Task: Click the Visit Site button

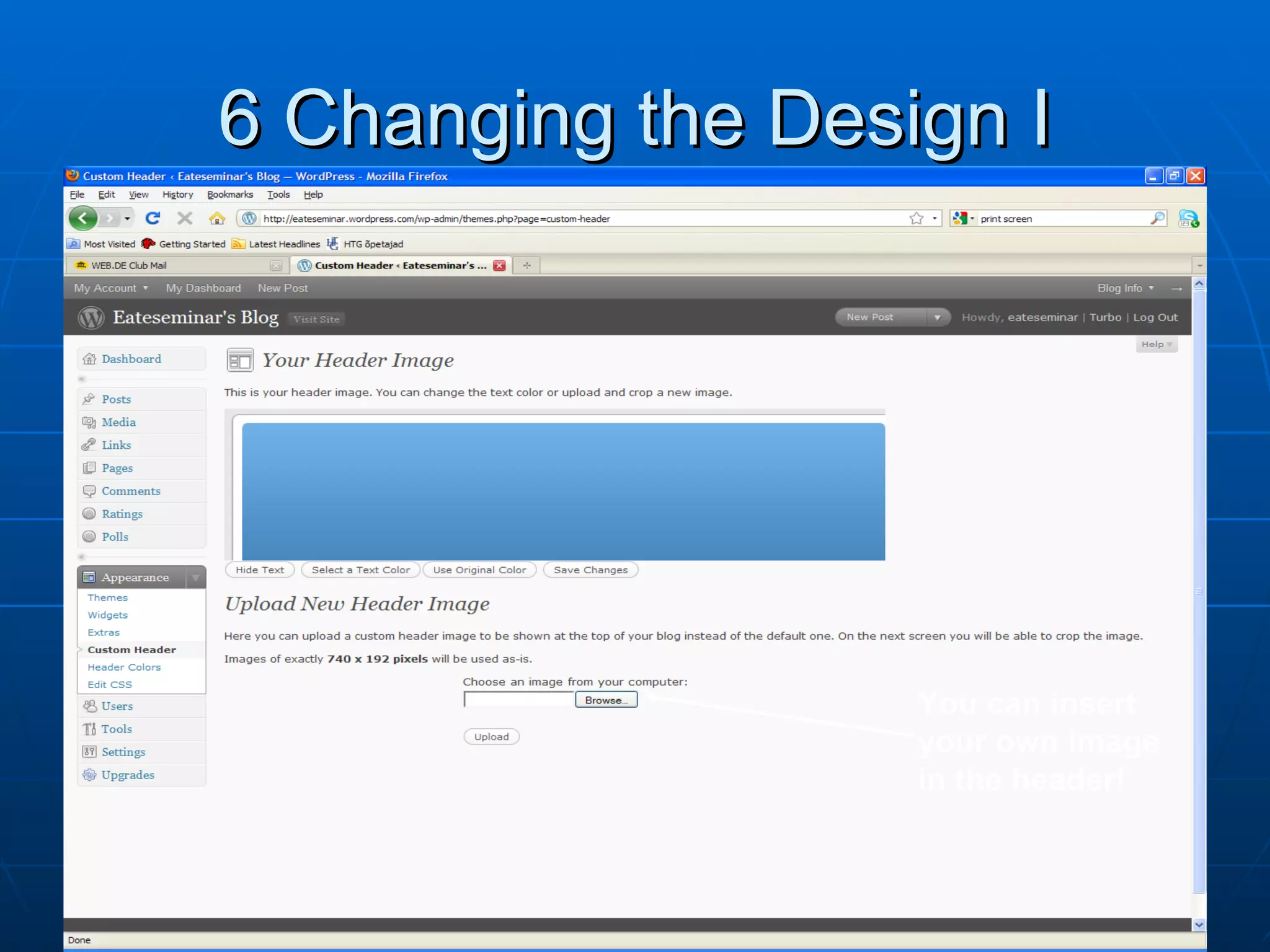Action: (x=317, y=319)
